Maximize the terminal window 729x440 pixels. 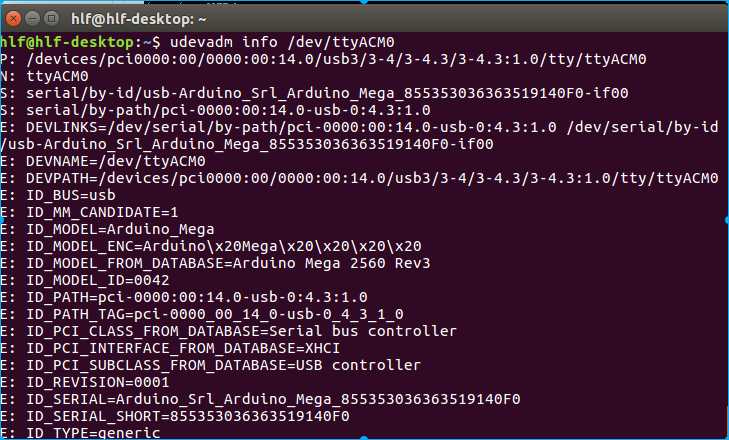pyautogui.click(x=50, y=17)
